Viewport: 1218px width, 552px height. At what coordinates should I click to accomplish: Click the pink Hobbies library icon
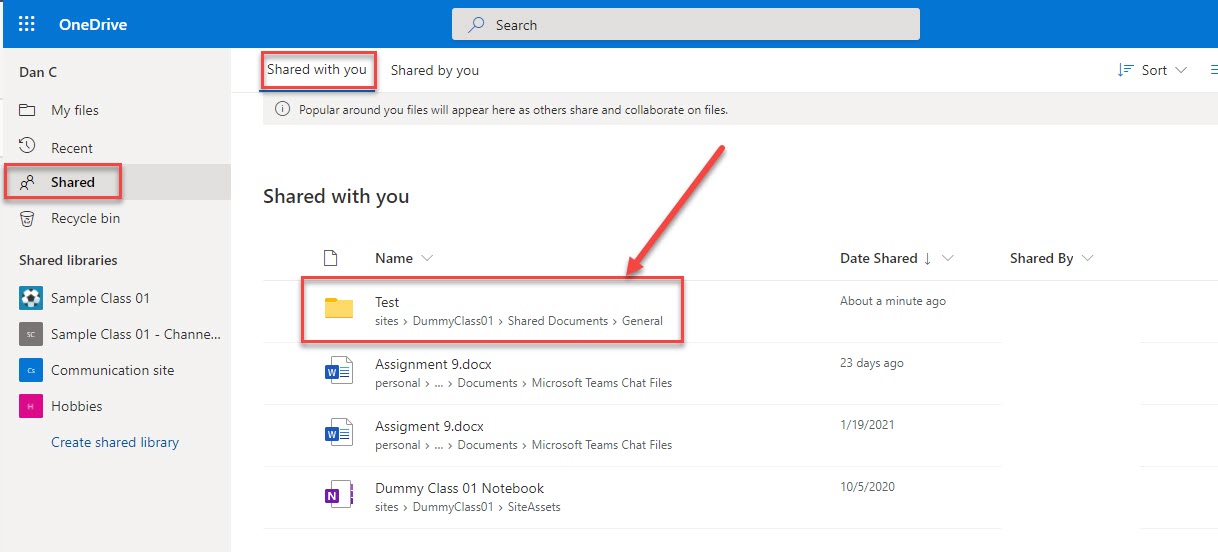point(31,406)
